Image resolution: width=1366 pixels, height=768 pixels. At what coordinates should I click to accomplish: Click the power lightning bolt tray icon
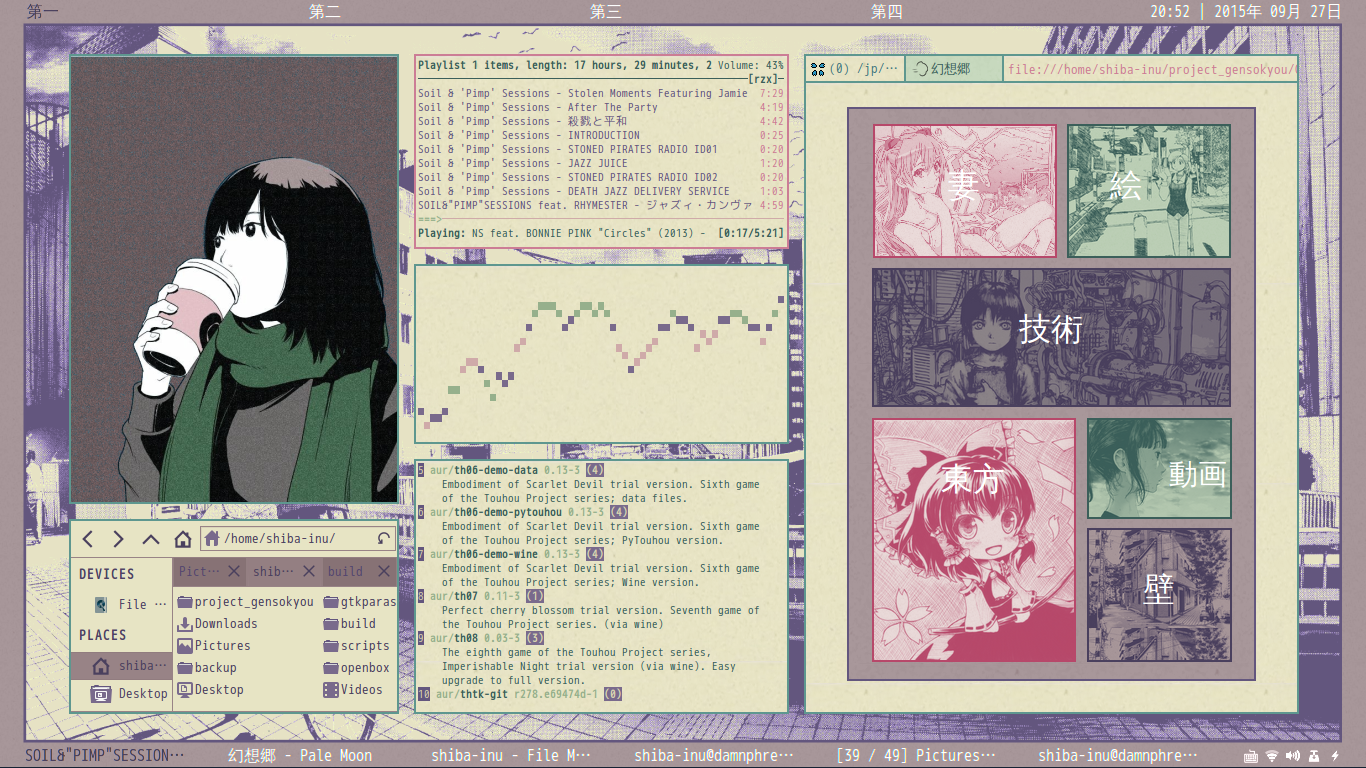coord(1335,756)
